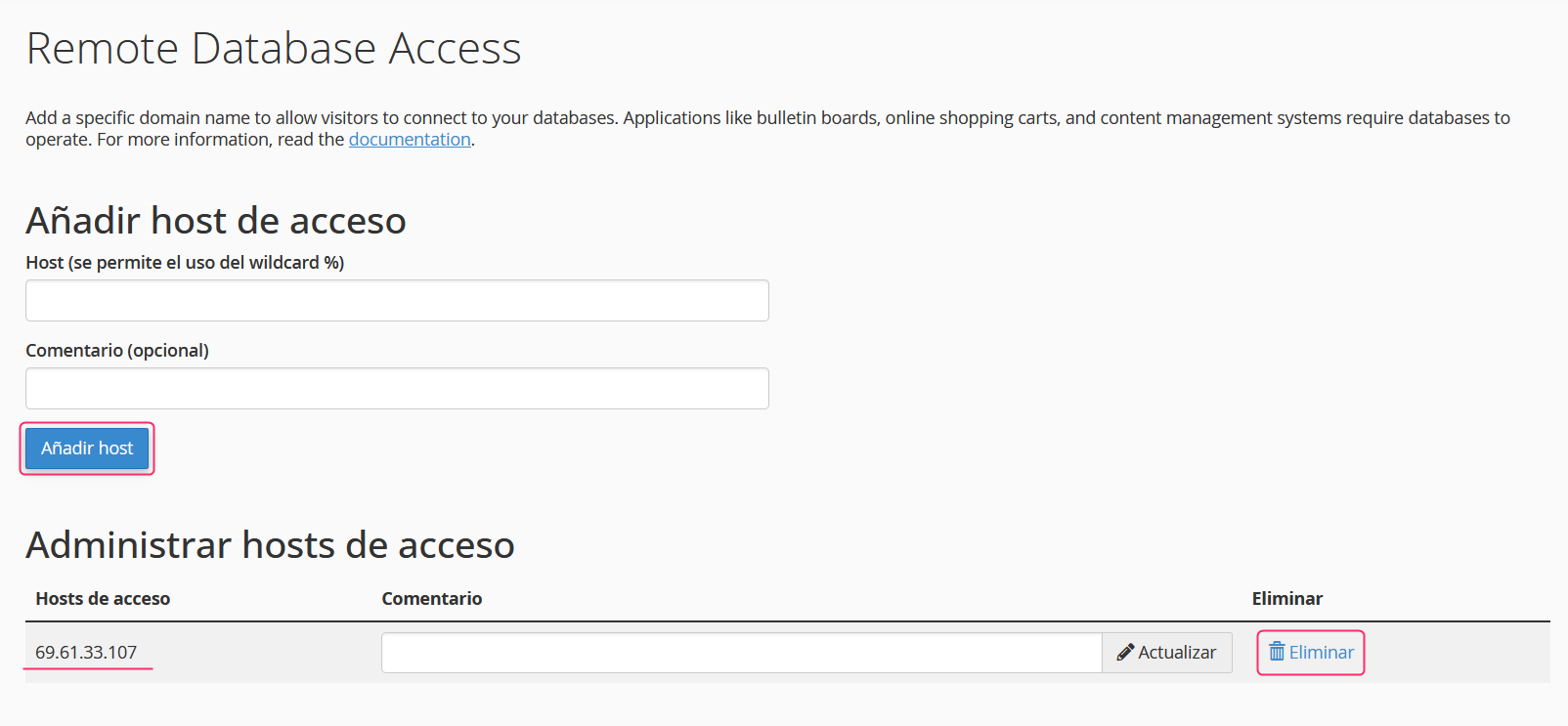Open the documentation link
Screen dimensions: 1568x726
(410, 140)
